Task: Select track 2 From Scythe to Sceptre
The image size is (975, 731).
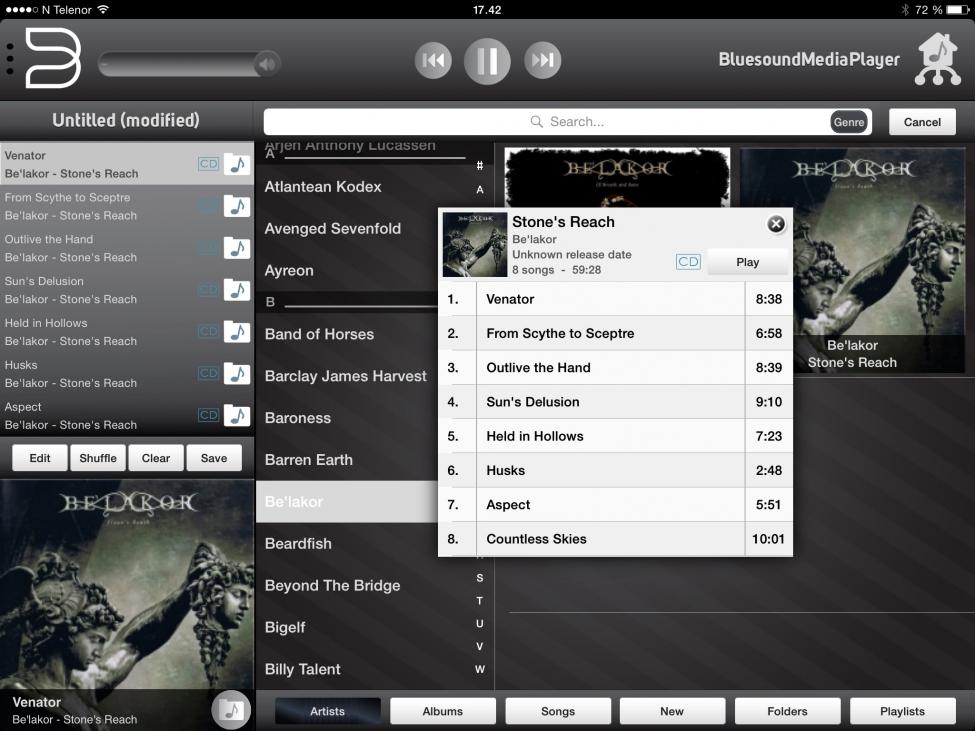Action: pos(615,333)
